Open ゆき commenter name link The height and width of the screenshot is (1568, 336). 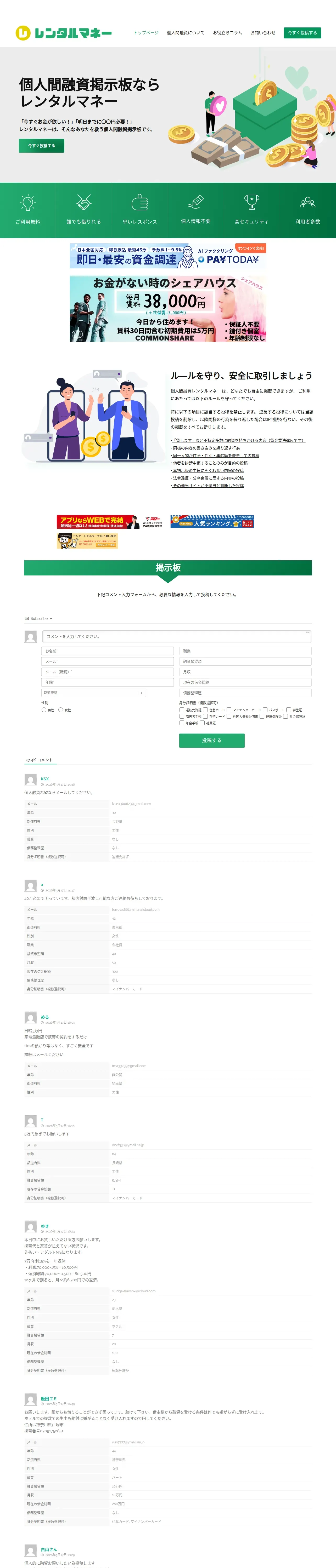(x=44, y=1226)
